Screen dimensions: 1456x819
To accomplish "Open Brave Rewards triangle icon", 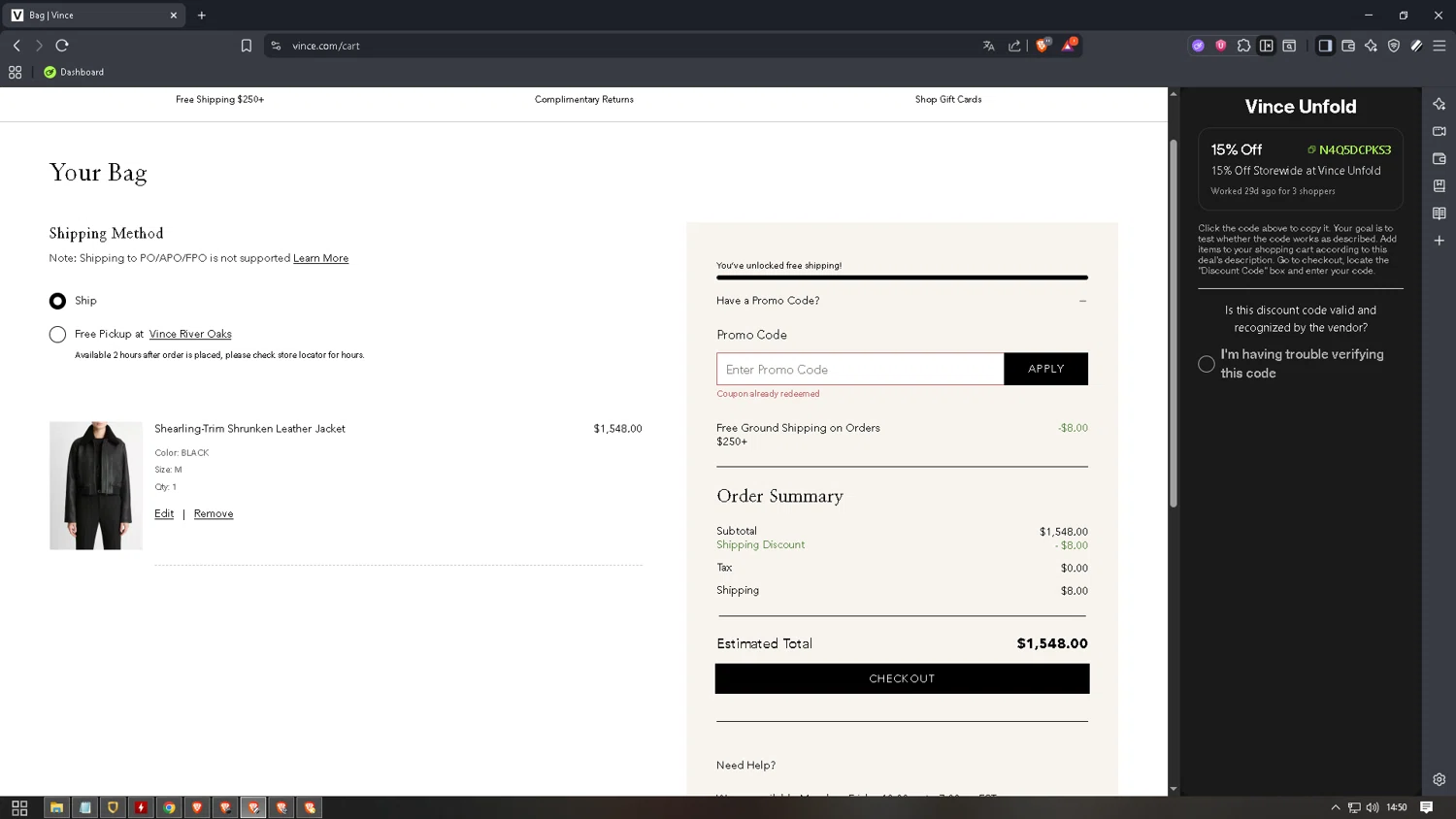I will click(x=1069, y=45).
